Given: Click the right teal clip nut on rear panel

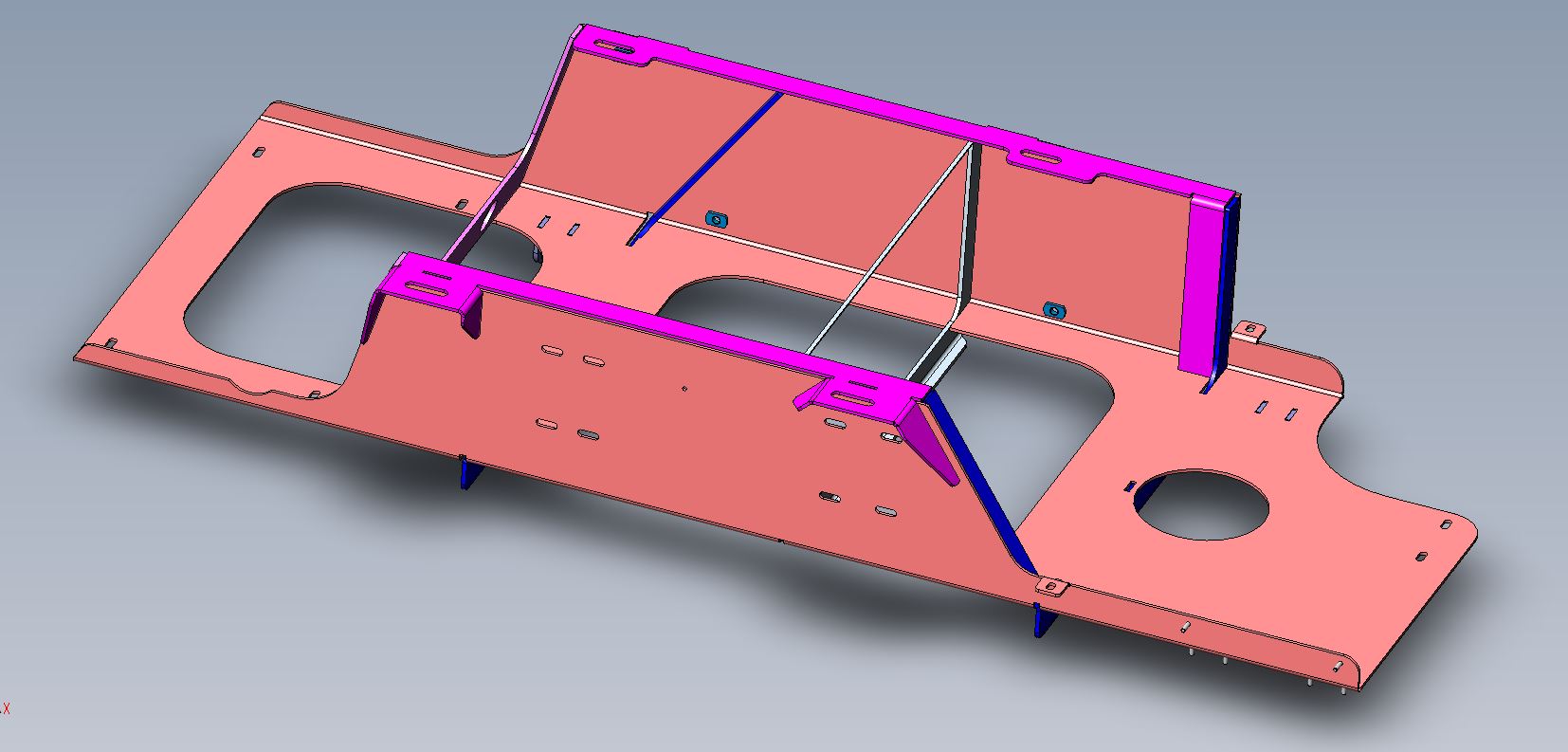Looking at the screenshot, I should pos(1050,310).
